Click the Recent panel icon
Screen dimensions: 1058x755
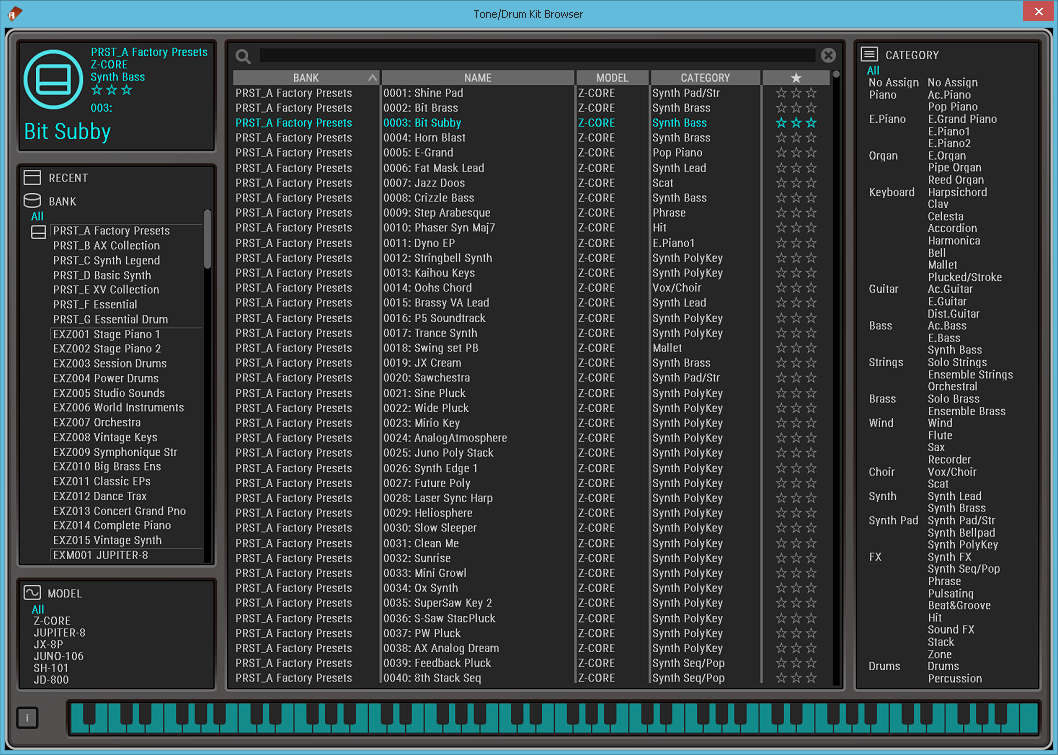click(x=32, y=177)
